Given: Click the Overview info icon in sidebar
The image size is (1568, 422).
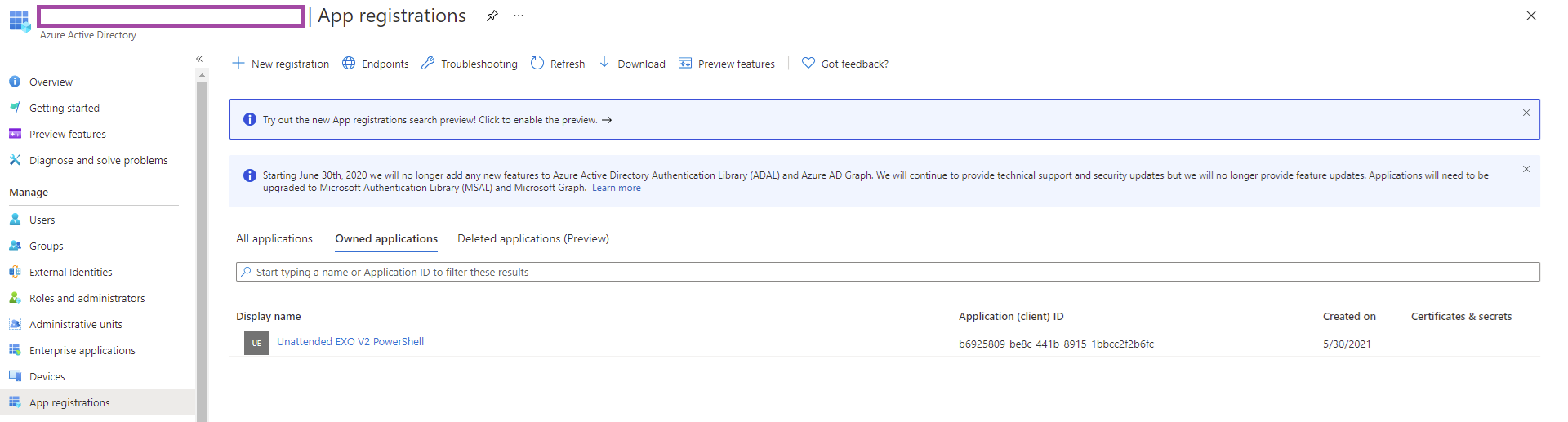Looking at the screenshot, I should click(x=15, y=82).
